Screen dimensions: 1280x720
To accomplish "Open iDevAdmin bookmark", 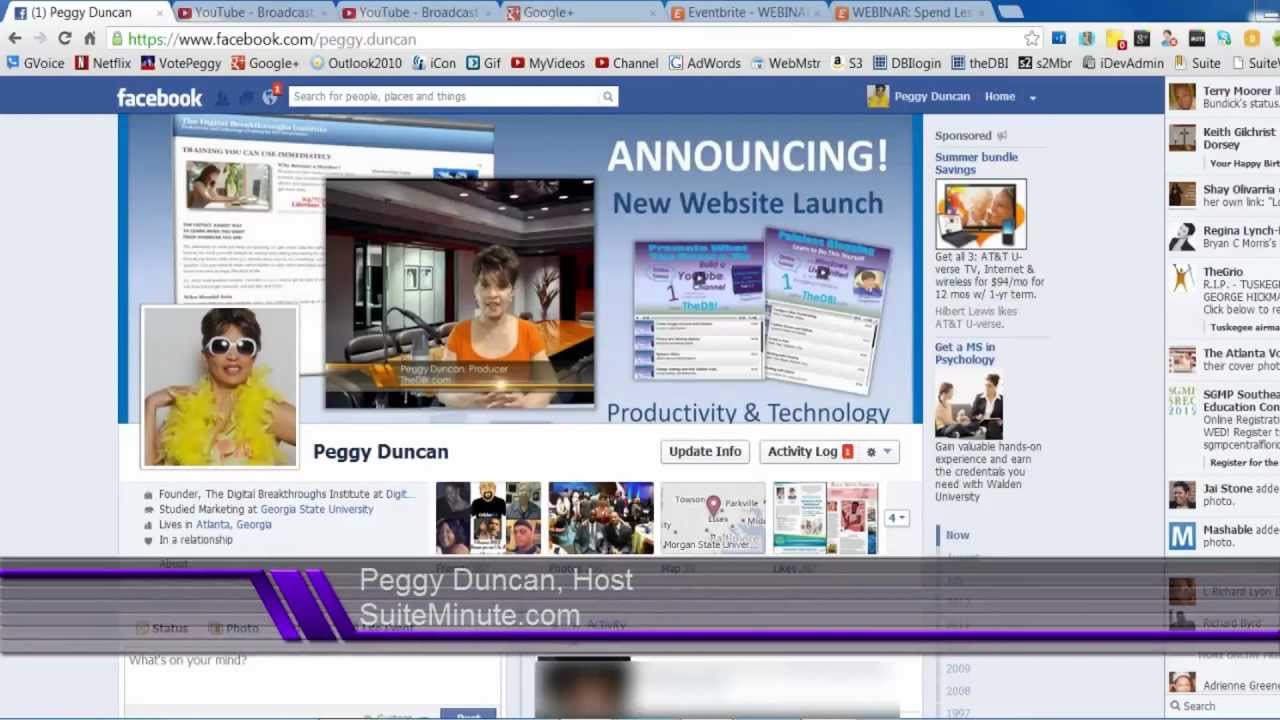I will (x=1122, y=62).
